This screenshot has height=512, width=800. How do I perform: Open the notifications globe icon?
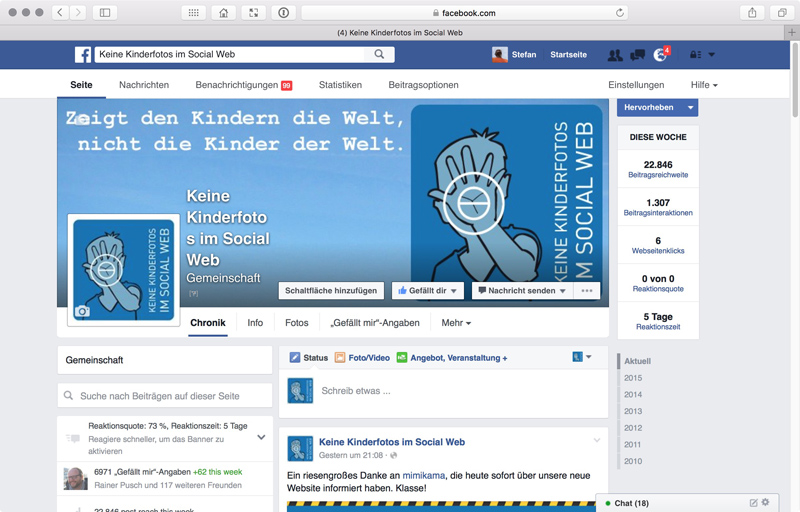[x=660, y=55]
